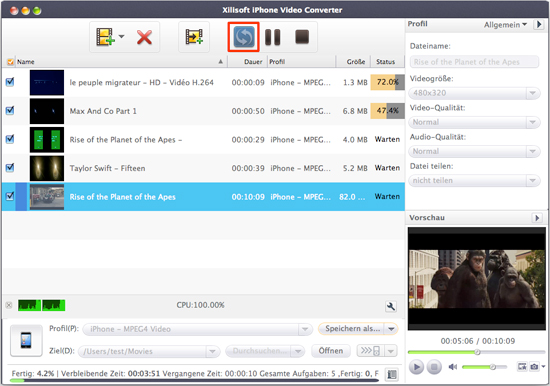This screenshot has height=386, width=550.
Task: Click the Name column sort arrow
Action: point(221,62)
